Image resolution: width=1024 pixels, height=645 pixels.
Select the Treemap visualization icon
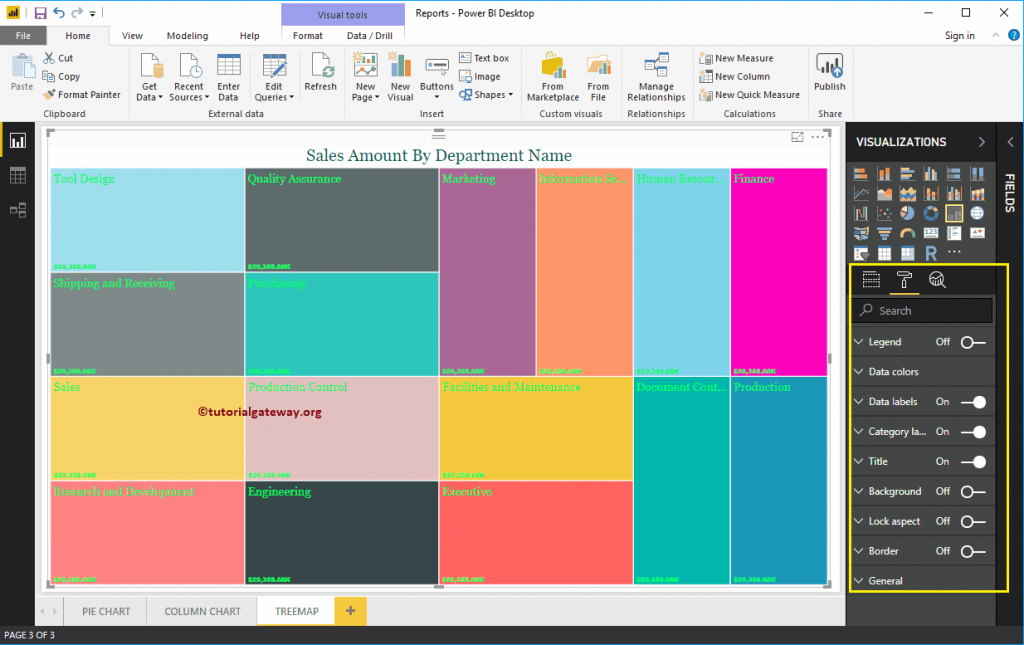coord(955,213)
